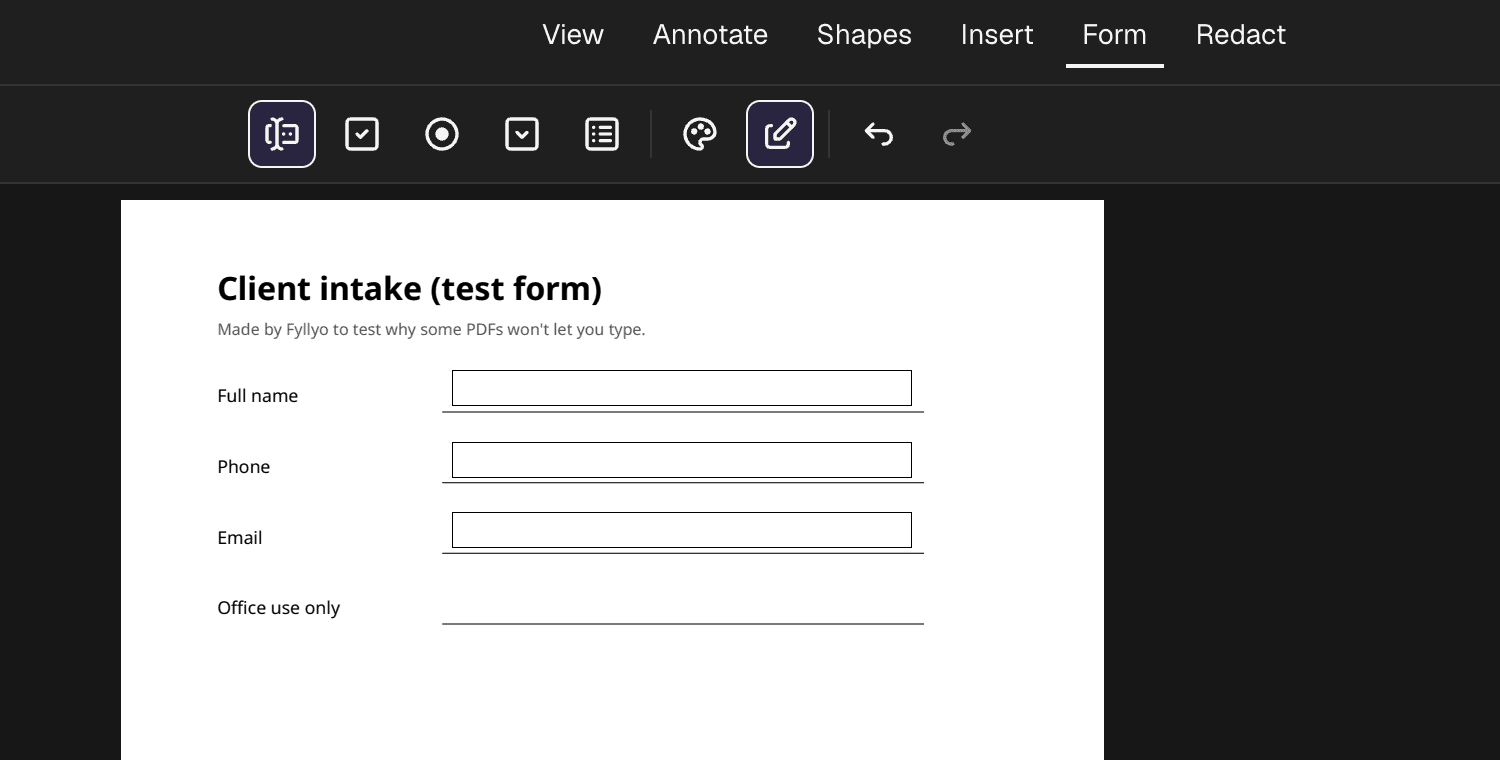Select the list box form field tool
This screenshot has width=1500, height=760.
pyautogui.click(x=602, y=134)
